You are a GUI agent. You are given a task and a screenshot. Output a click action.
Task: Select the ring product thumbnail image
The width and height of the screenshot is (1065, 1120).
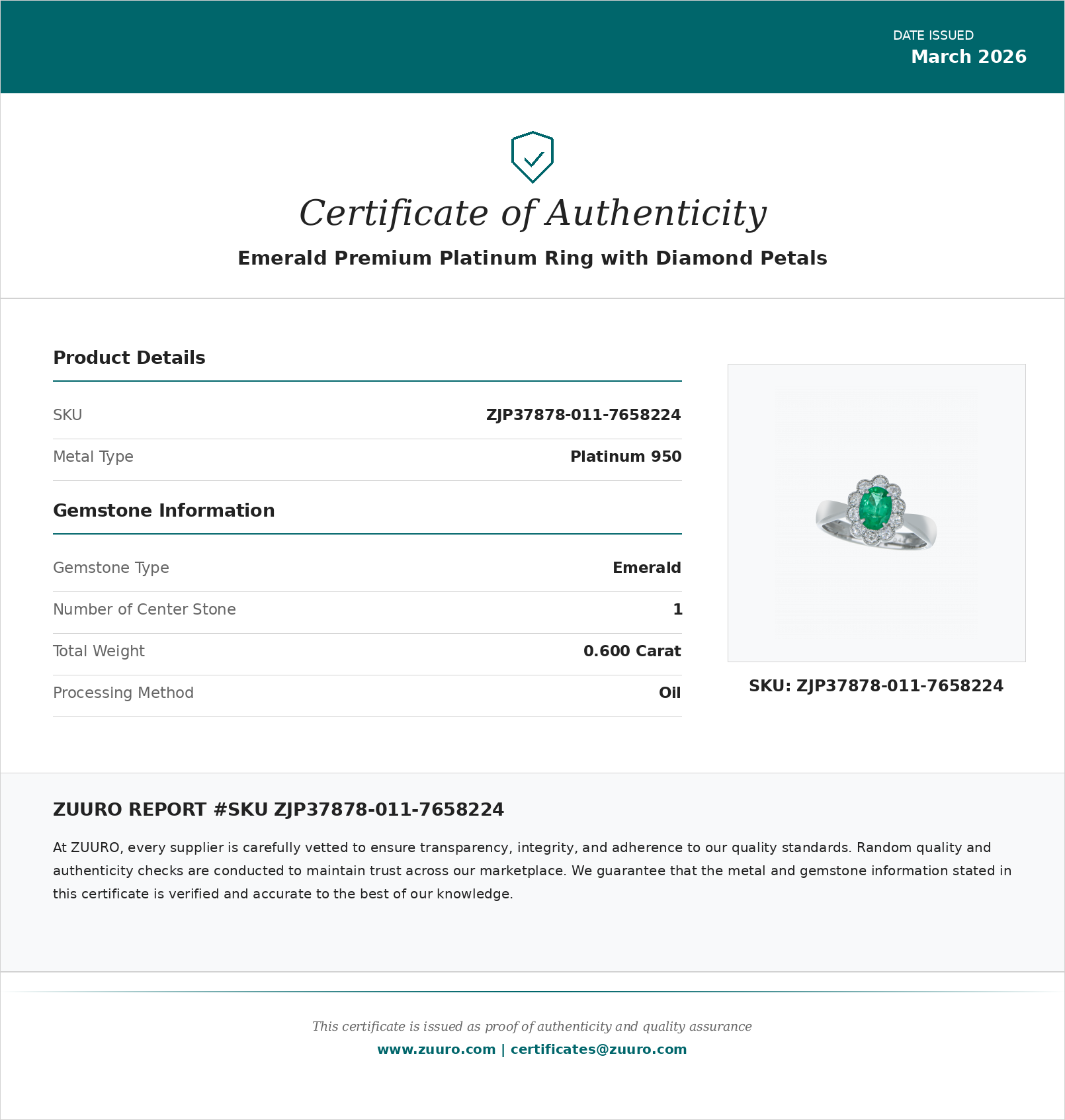875,513
